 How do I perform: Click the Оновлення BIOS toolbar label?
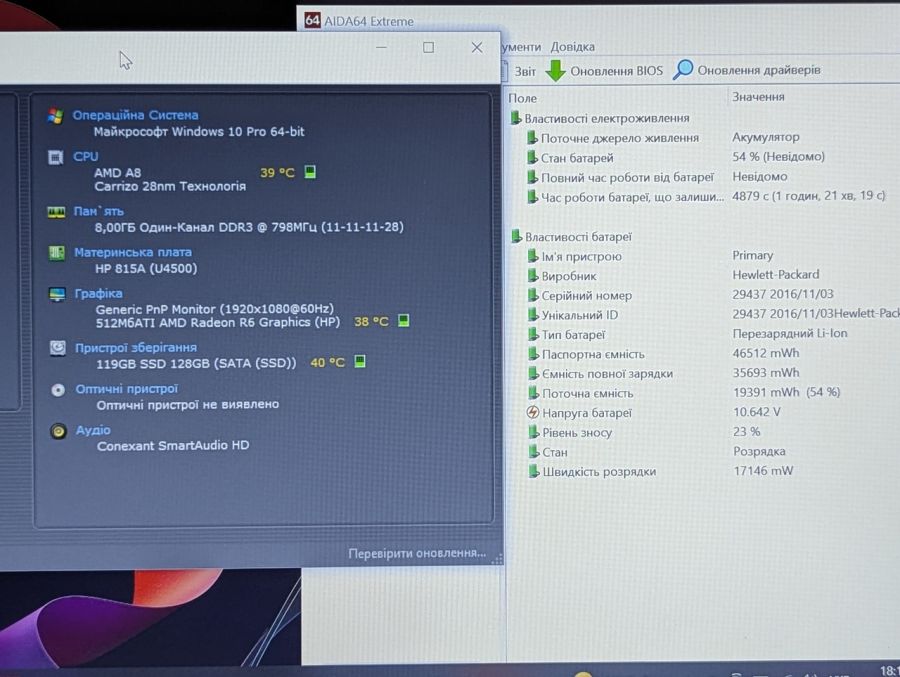[x=616, y=71]
